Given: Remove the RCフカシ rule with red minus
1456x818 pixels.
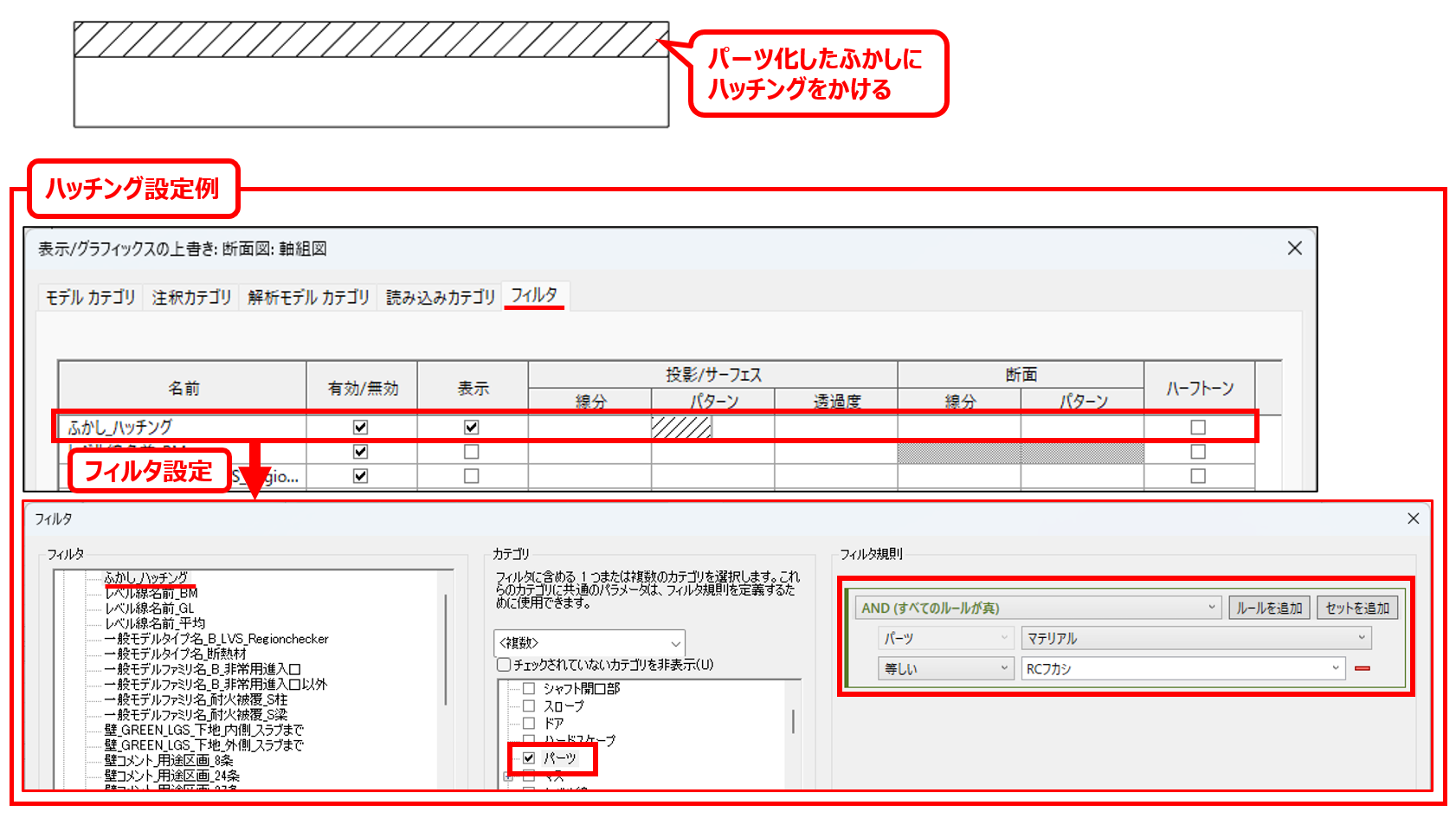Looking at the screenshot, I should [x=1362, y=668].
